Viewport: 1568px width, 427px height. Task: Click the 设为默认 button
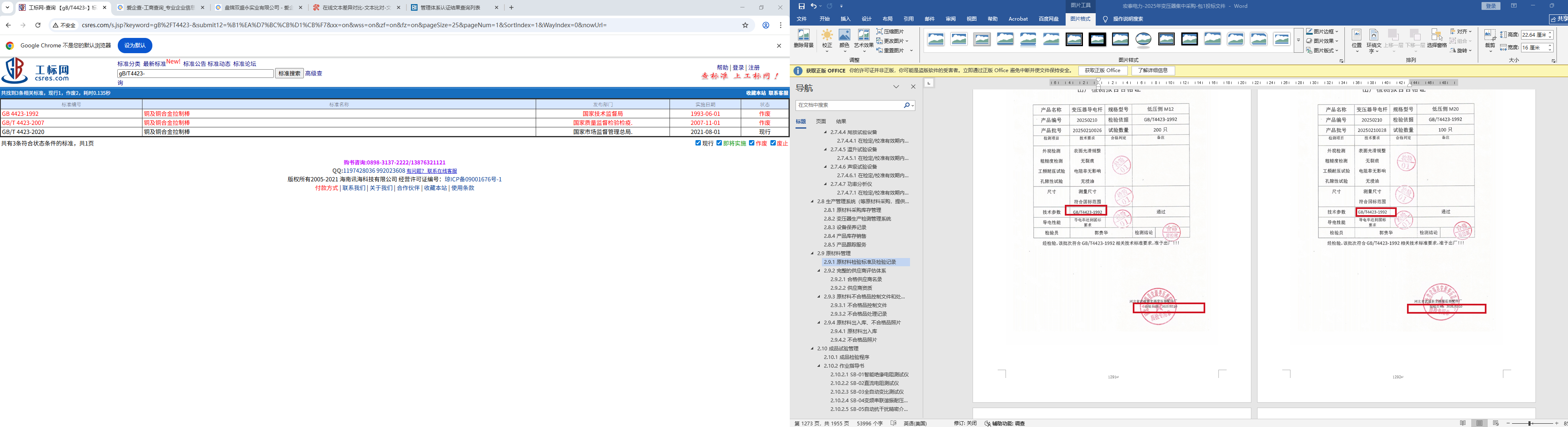pos(135,46)
